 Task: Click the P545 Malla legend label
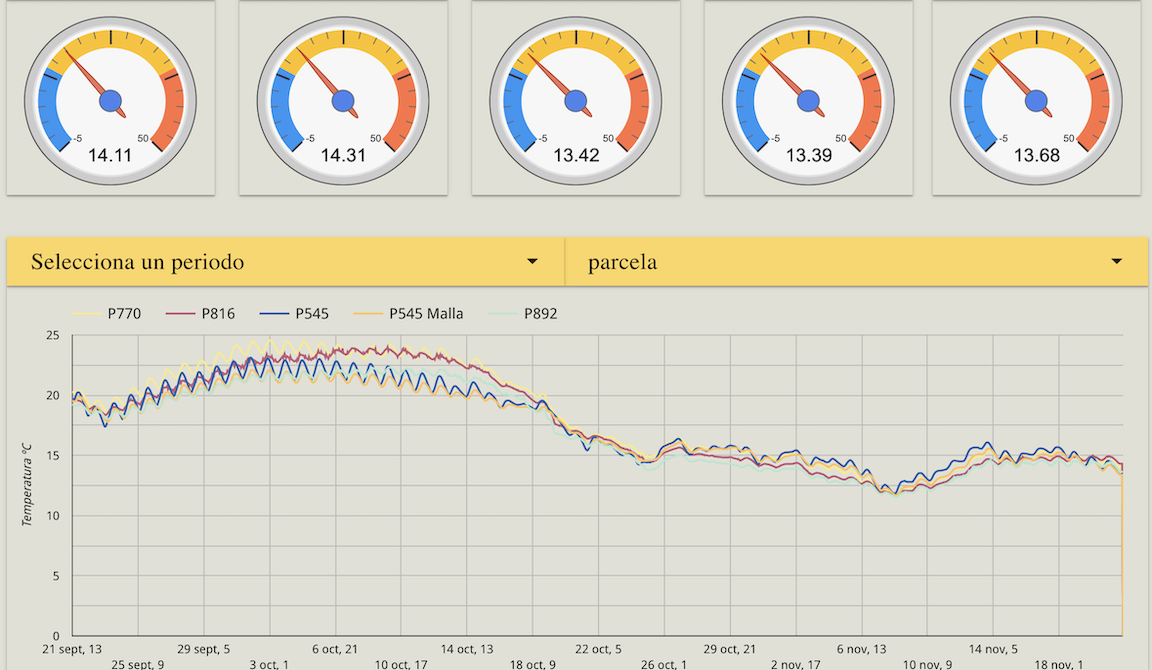pos(426,314)
